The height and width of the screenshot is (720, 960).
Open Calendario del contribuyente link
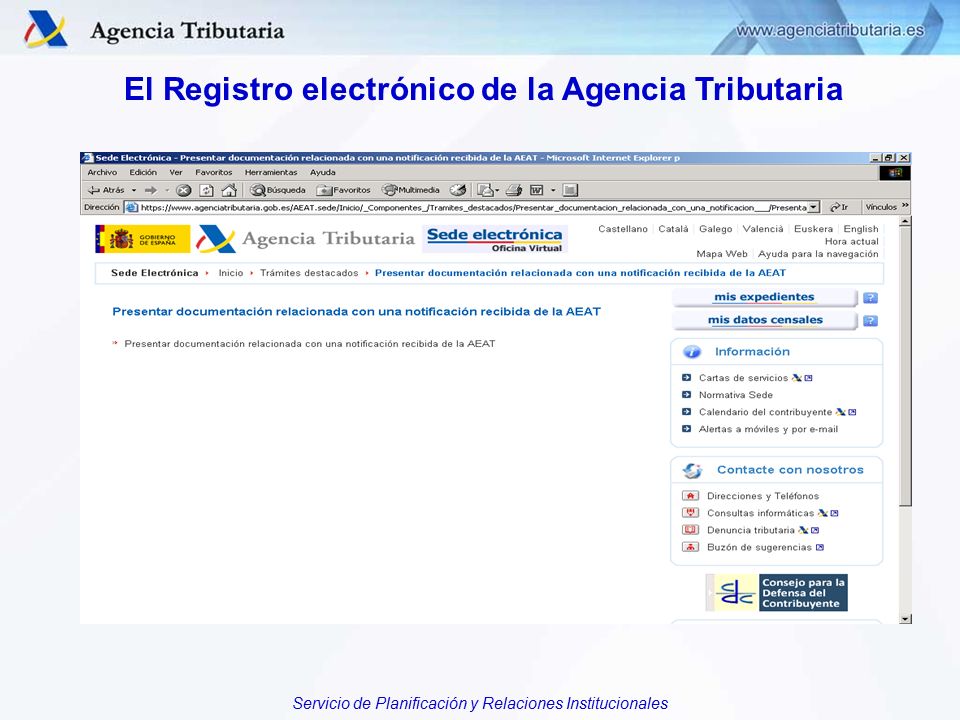tap(765, 413)
